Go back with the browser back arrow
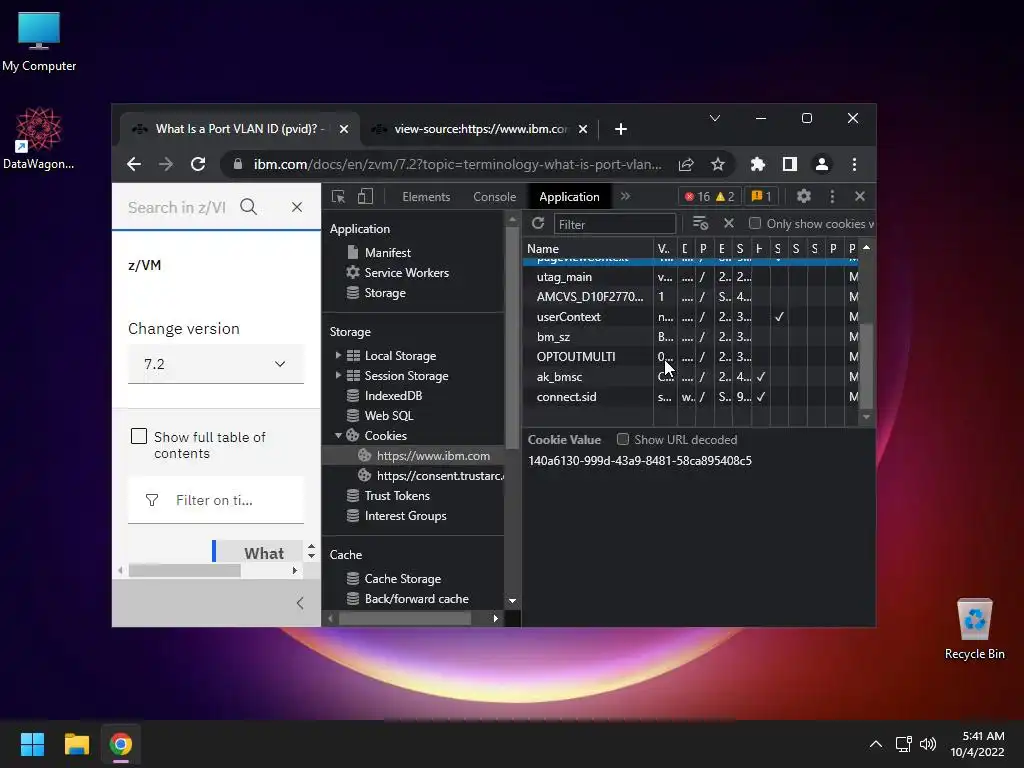The width and height of the screenshot is (1024, 768). click(134, 165)
